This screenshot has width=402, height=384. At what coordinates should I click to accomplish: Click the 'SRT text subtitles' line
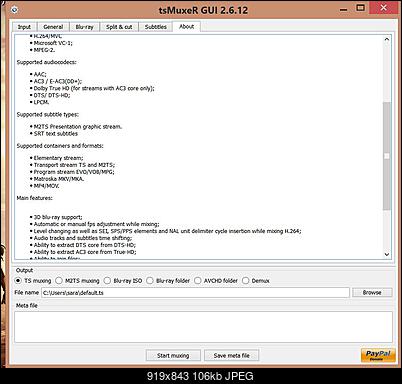pyautogui.click(x=56, y=134)
